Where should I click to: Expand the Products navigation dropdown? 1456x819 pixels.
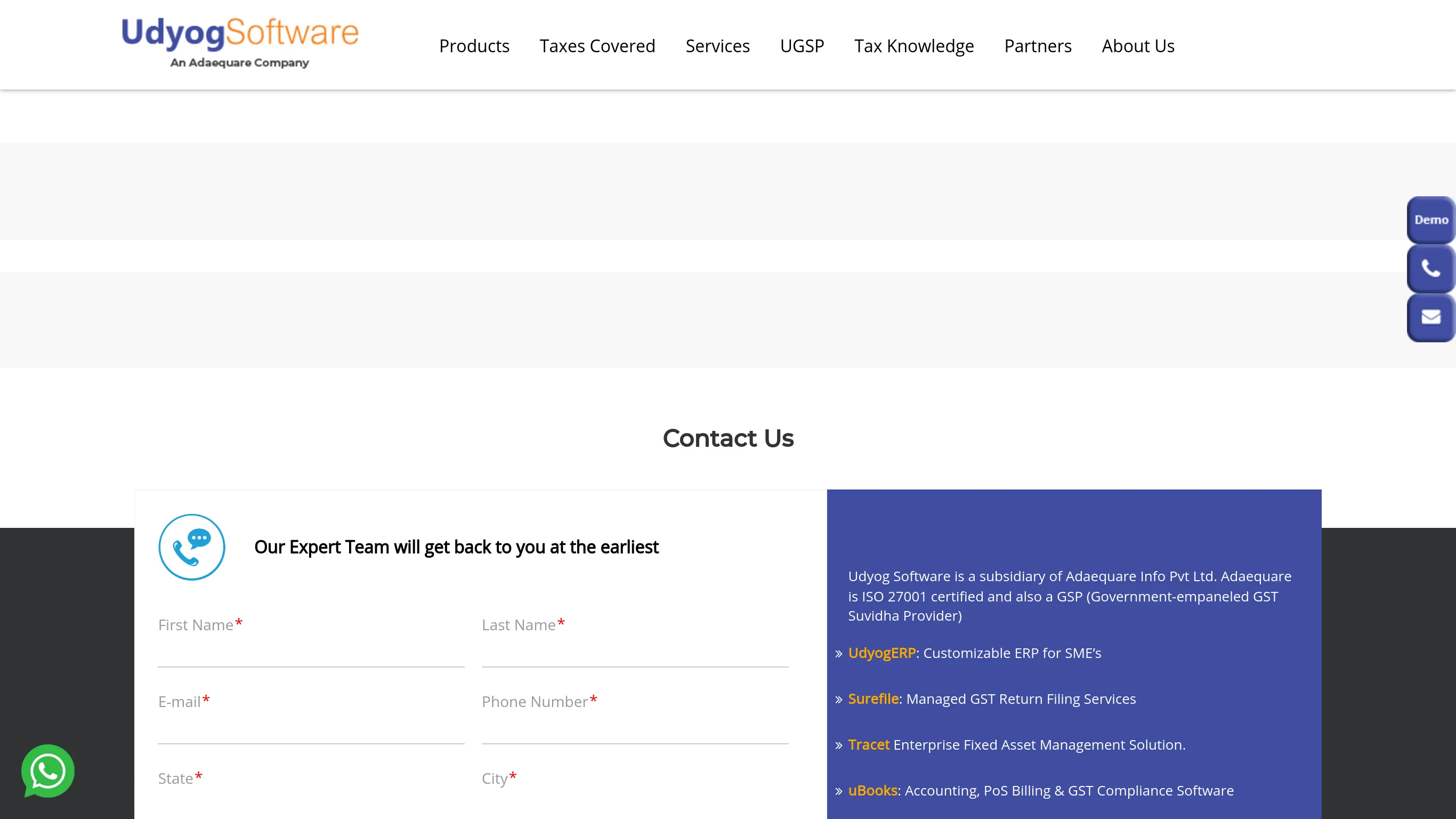[x=474, y=45]
